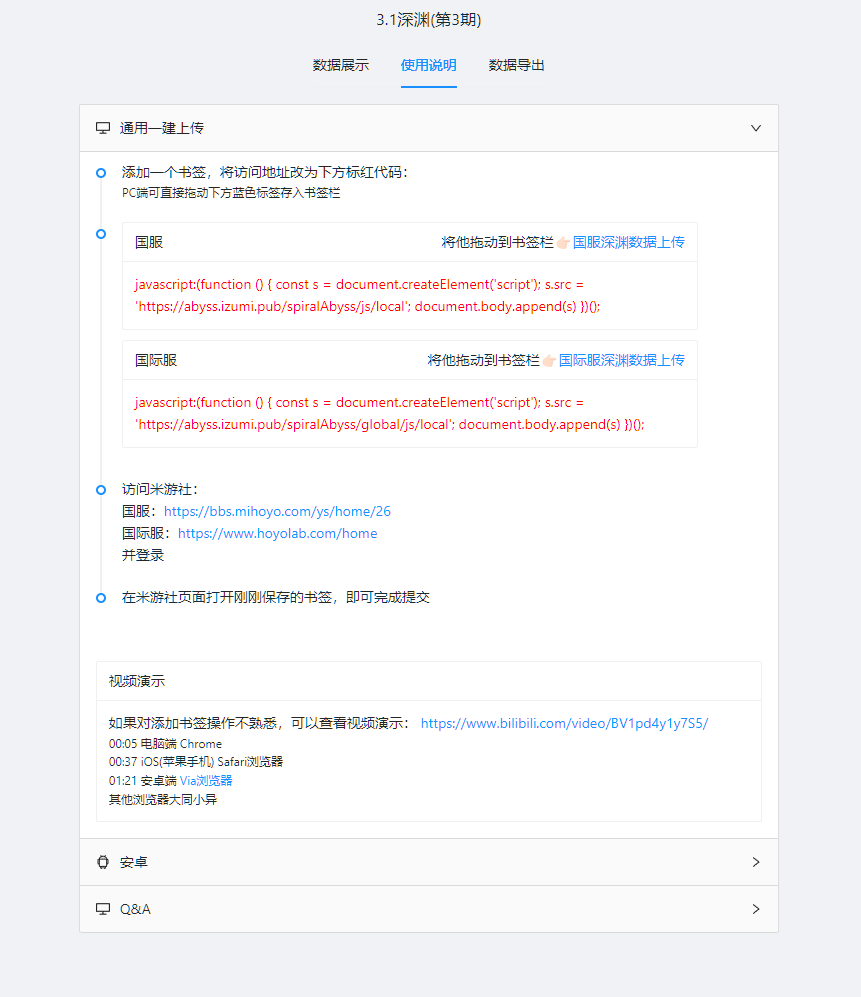Viewport: 861px width, 997px height.
Task: Click 将他拖动到书签栏 text in 国际服 card
Action: 484,361
